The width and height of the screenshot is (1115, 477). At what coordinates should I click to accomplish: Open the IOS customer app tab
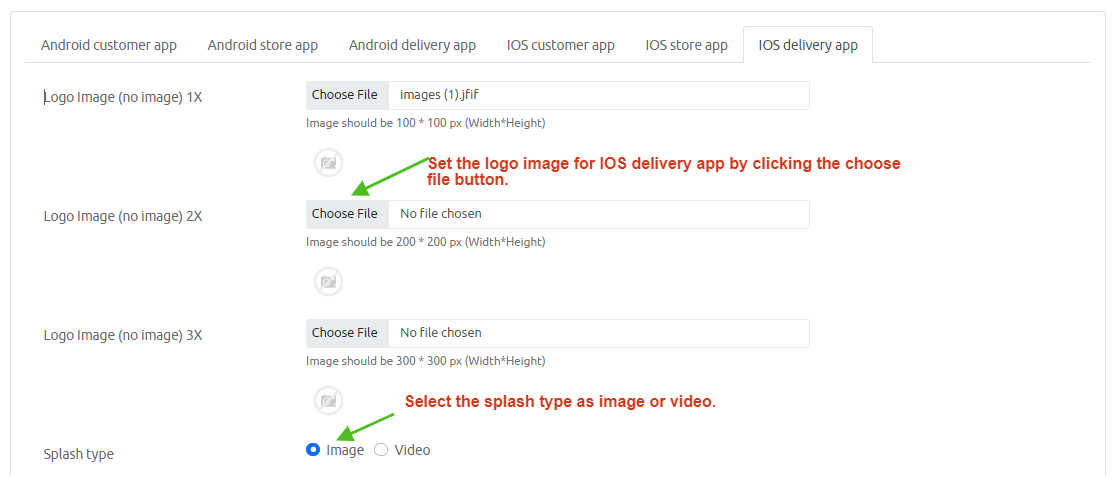560,45
